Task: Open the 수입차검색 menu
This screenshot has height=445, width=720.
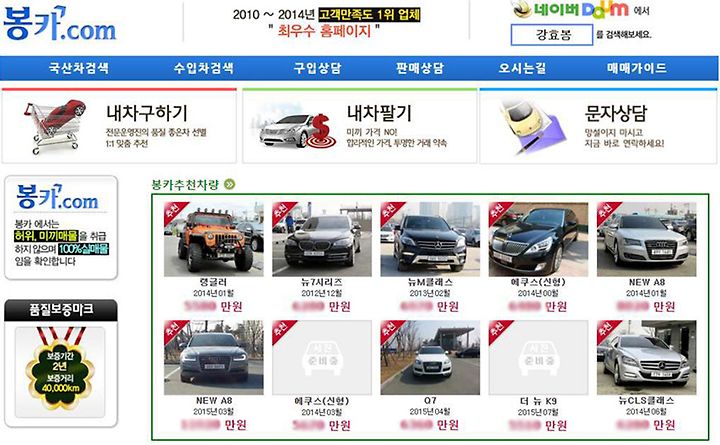Action: point(203,68)
